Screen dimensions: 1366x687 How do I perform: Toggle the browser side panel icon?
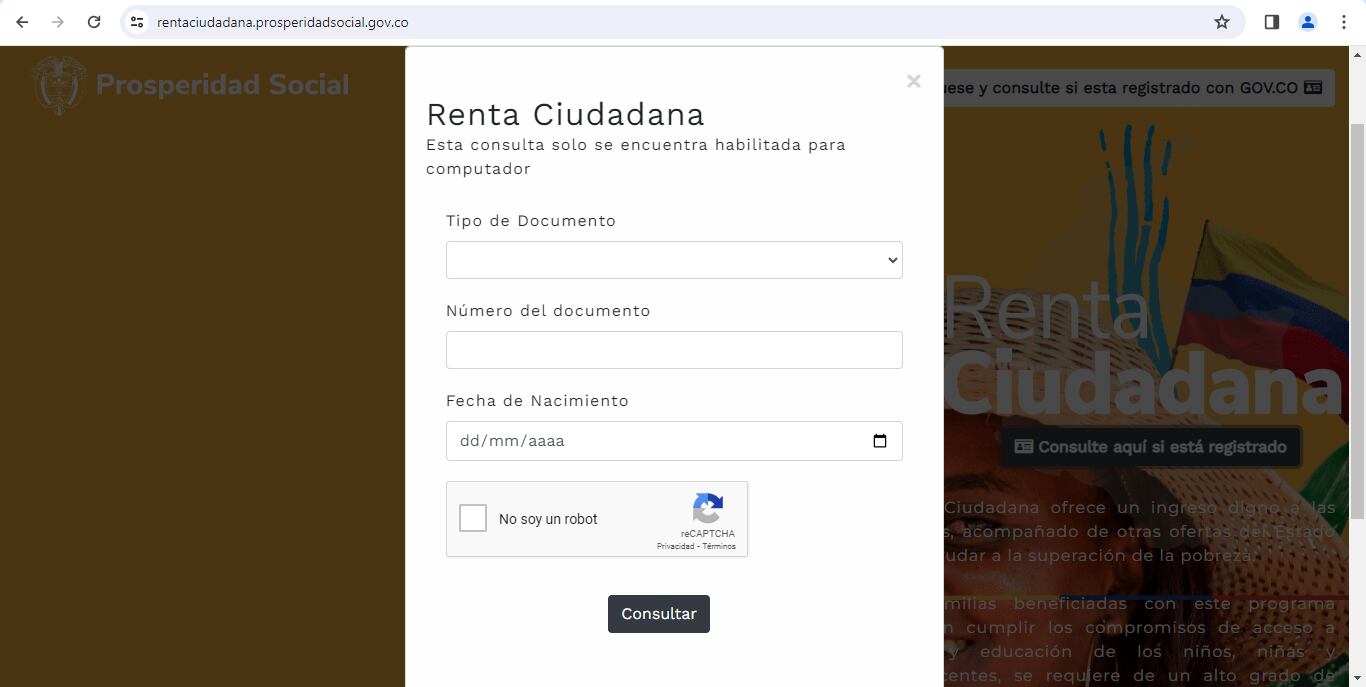pos(1271,22)
